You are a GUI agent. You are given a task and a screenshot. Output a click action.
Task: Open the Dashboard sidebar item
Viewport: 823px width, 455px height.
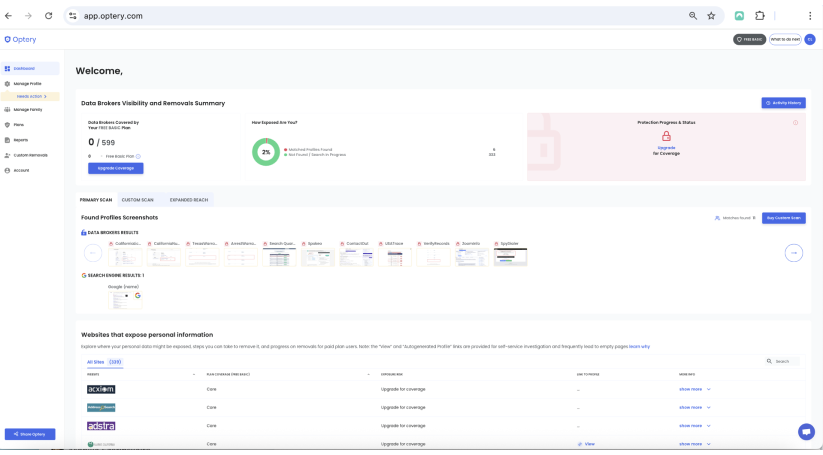pos(30,68)
